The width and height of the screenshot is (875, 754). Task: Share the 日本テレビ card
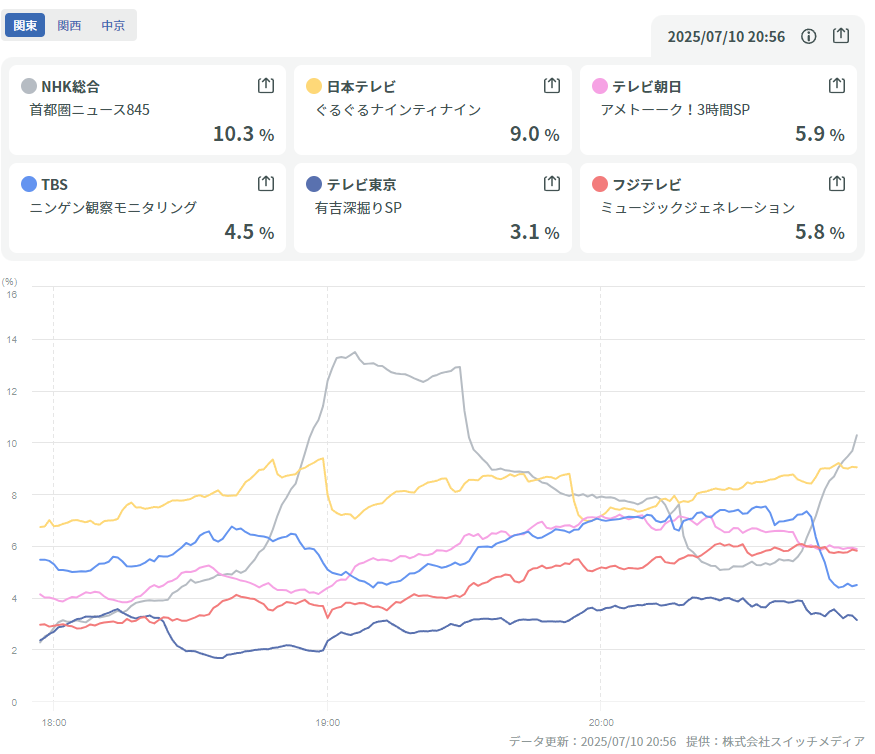coord(552,85)
